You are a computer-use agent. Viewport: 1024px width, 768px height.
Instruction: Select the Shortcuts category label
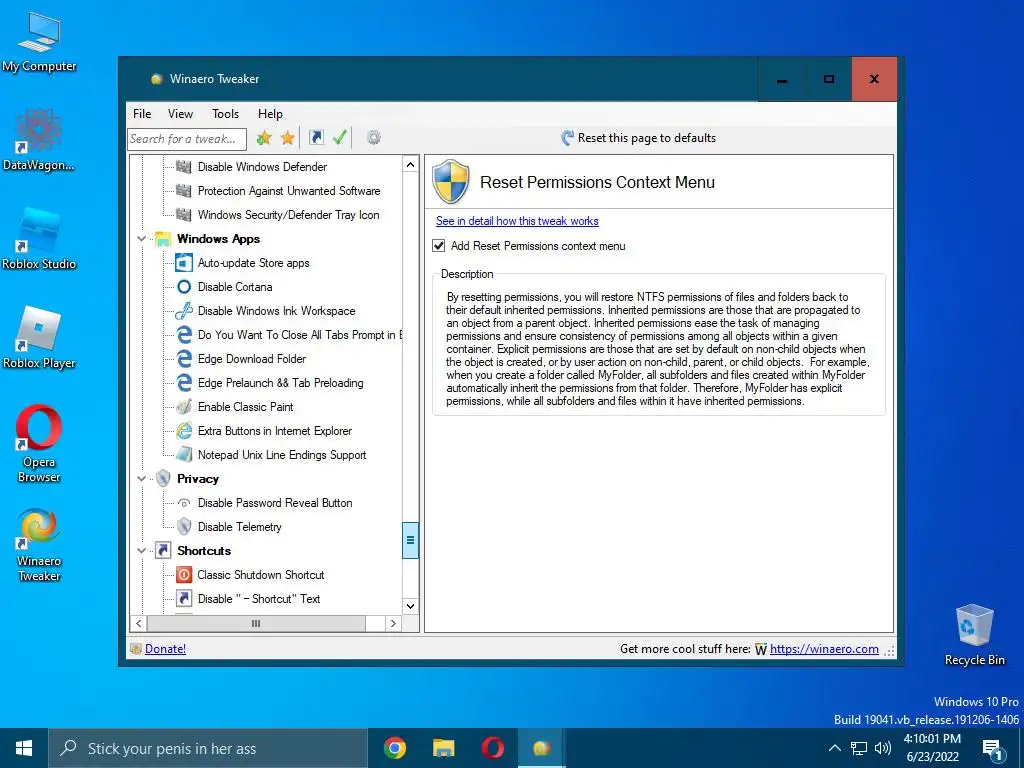(x=204, y=551)
